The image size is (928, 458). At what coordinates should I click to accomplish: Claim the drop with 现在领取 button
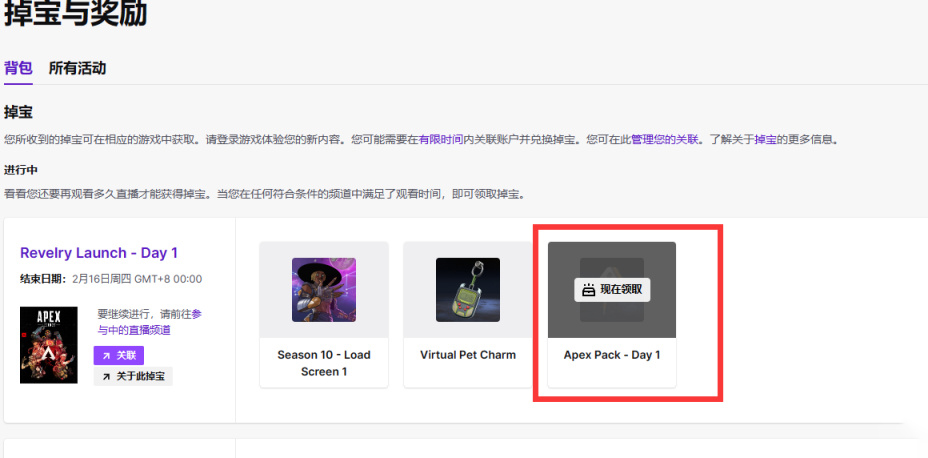[x=612, y=290]
